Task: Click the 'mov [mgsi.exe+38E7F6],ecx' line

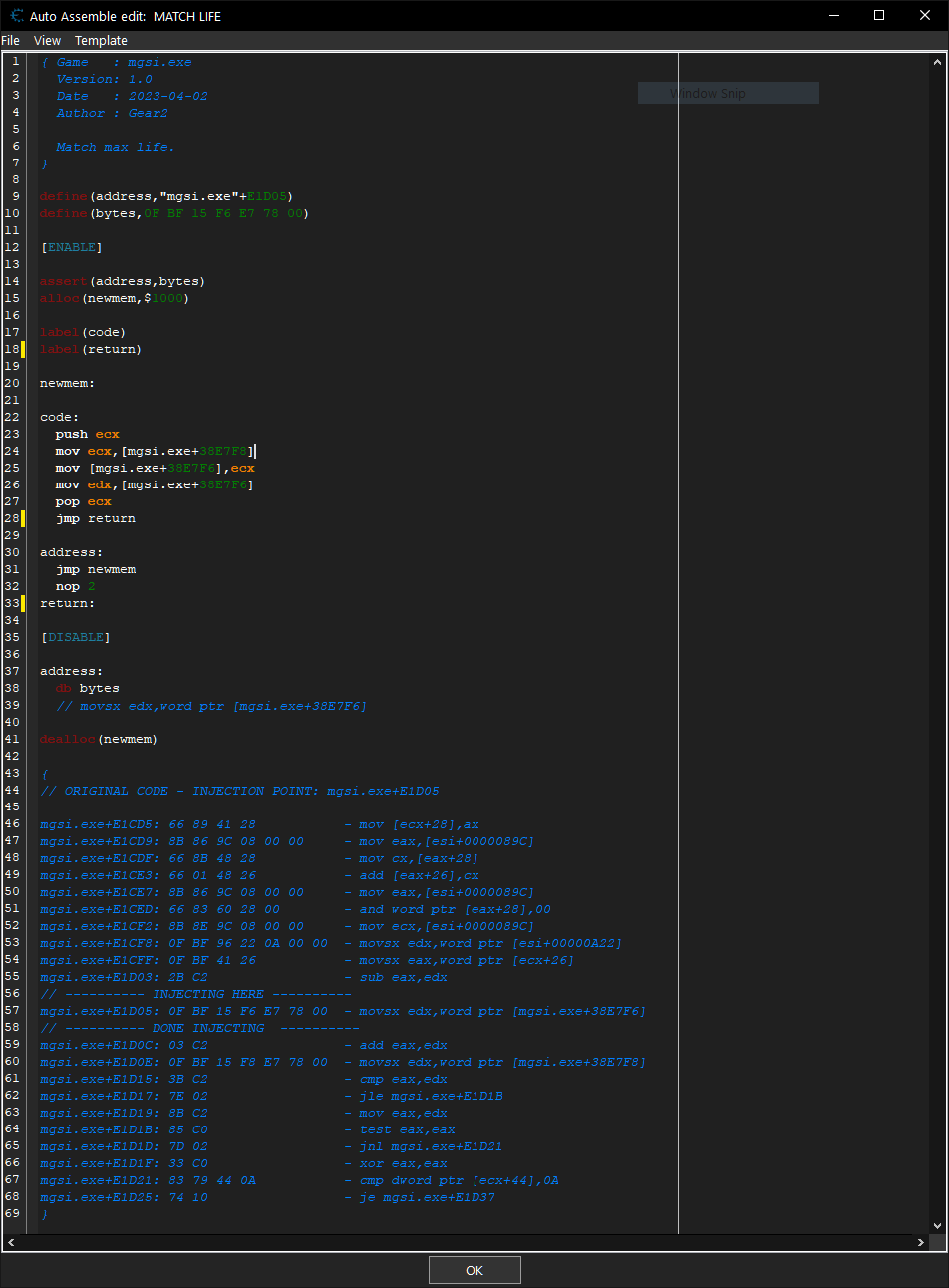Action: pos(155,468)
